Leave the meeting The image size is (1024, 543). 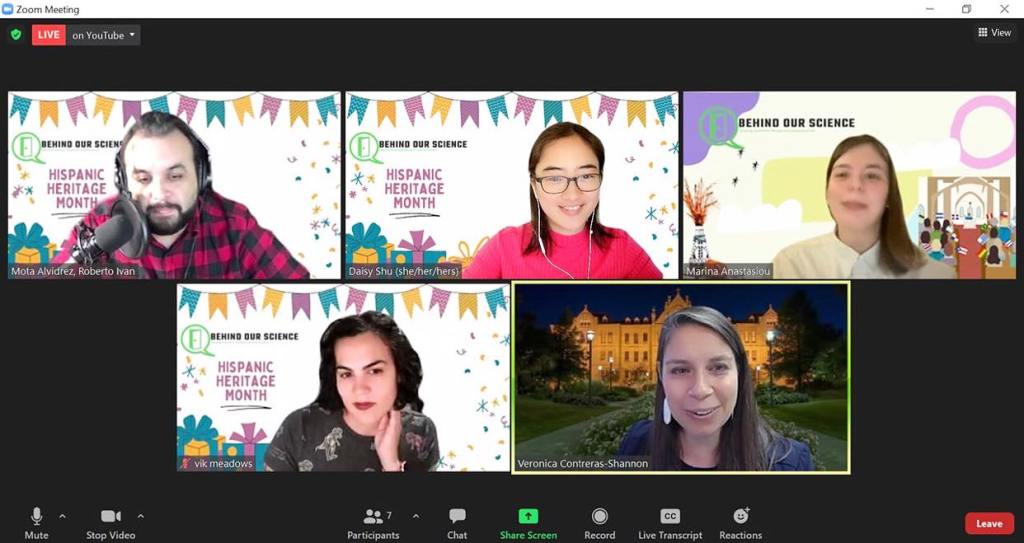[x=988, y=523]
